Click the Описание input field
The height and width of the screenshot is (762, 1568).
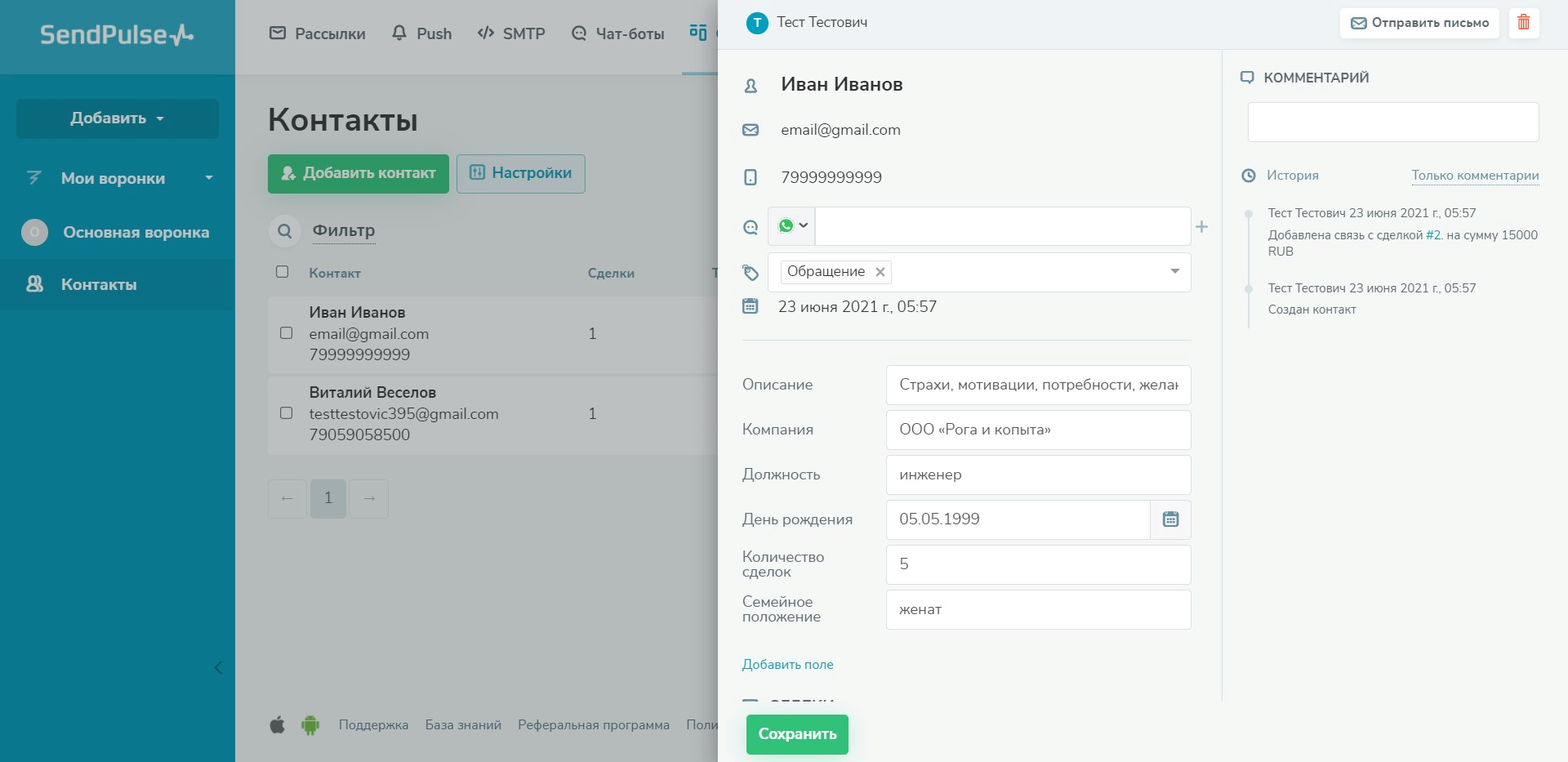pyautogui.click(x=1038, y=385)
